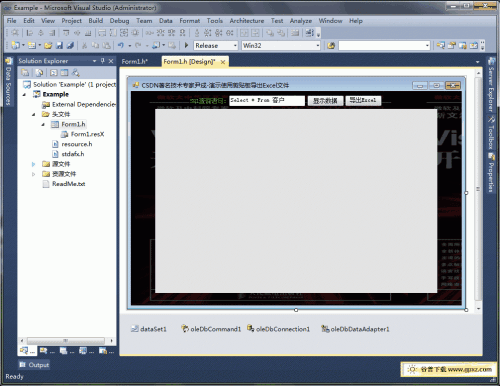Click the Solution Explorer horizontal scrollbar
The image size is (500, 386).
point(66,341)
